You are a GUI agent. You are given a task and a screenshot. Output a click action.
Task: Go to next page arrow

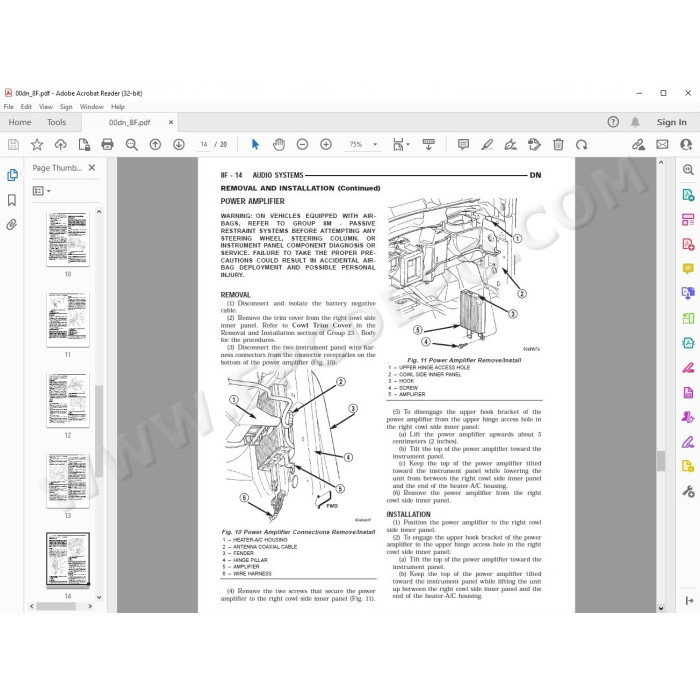(x=179, y=145)
